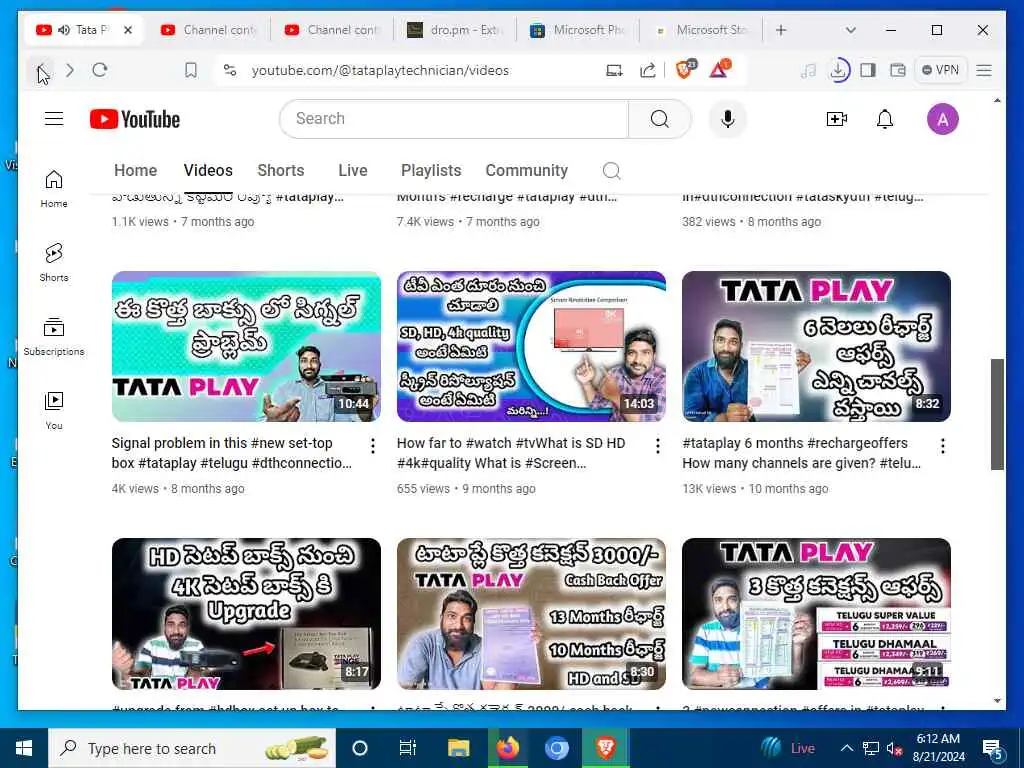Viewport: 1024px width, 768px height.
Task: Switch to the channel Shorts tab
Action: click(x=281, y=170)
